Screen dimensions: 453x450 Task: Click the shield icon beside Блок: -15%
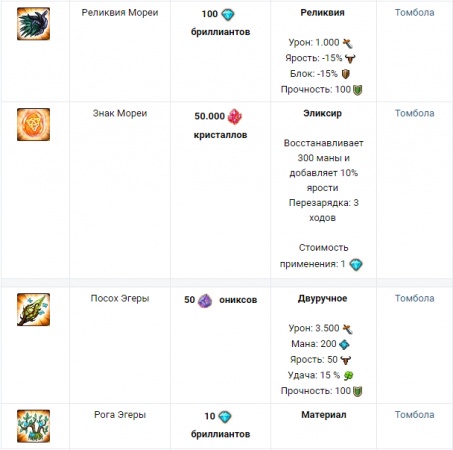[x=346, y=74]
